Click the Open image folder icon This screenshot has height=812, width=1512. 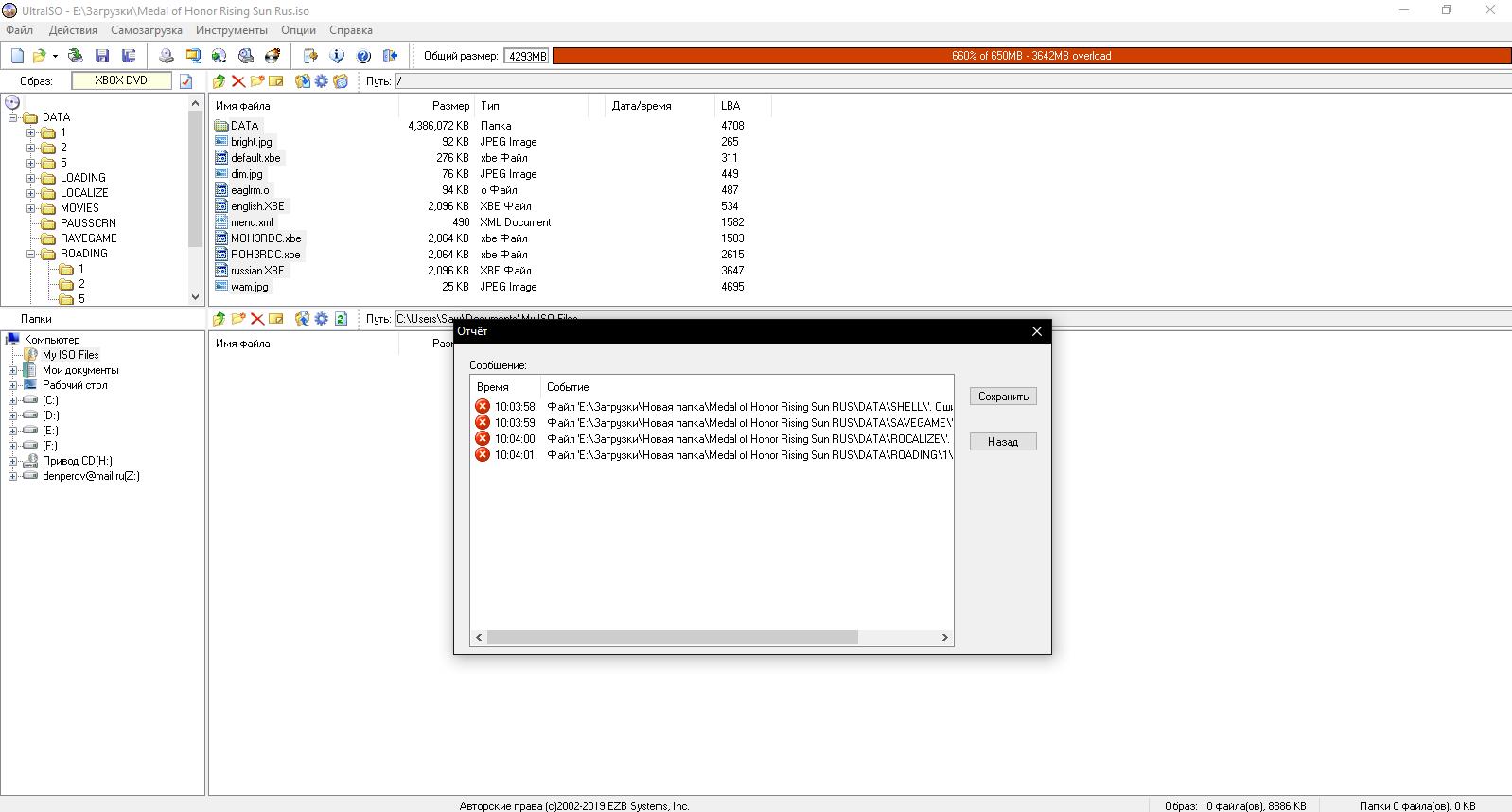coord(40,56)
